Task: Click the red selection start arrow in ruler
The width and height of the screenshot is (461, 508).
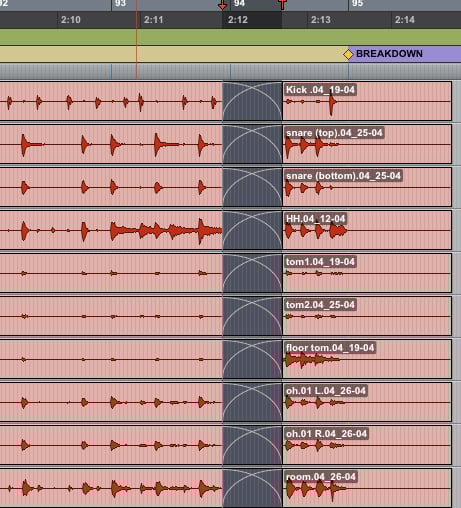Action: coord(222,4)
